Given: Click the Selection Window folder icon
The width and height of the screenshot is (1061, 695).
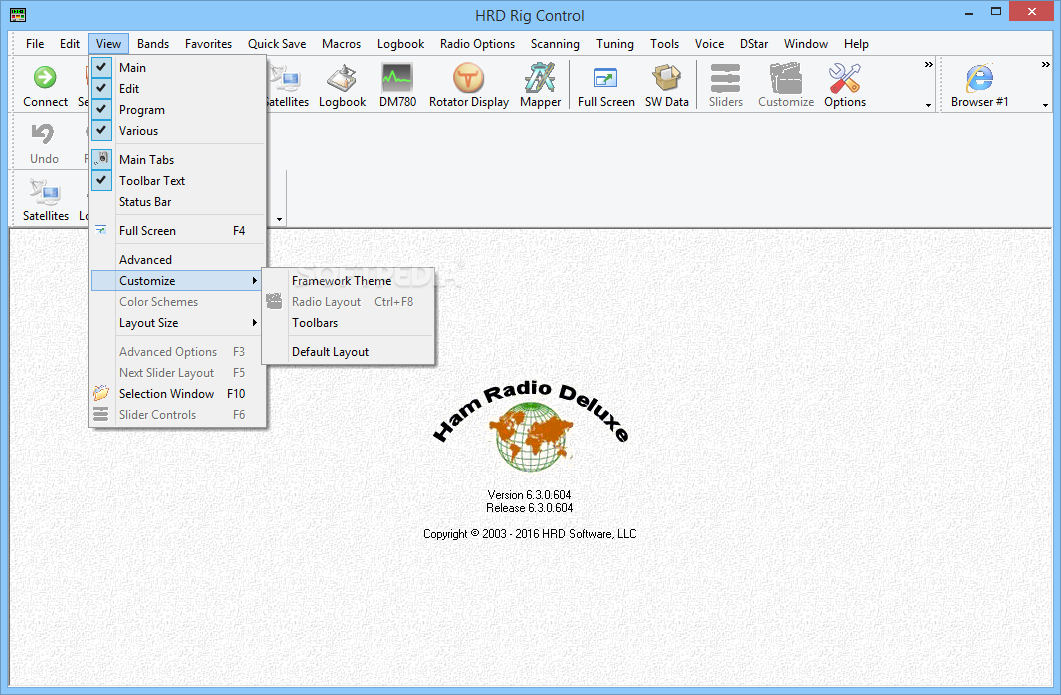Looking at the screenshot, I should (x=101, y=393).
